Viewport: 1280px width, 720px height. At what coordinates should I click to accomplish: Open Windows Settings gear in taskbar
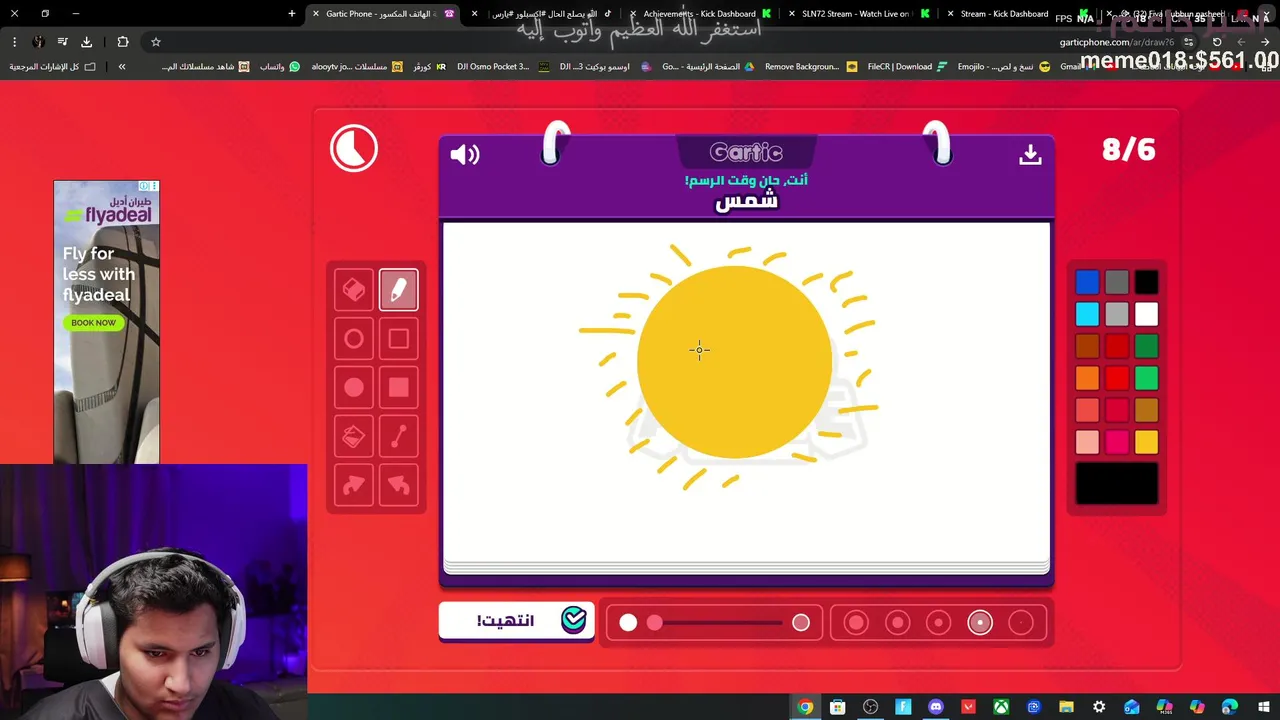point(1099,707)
